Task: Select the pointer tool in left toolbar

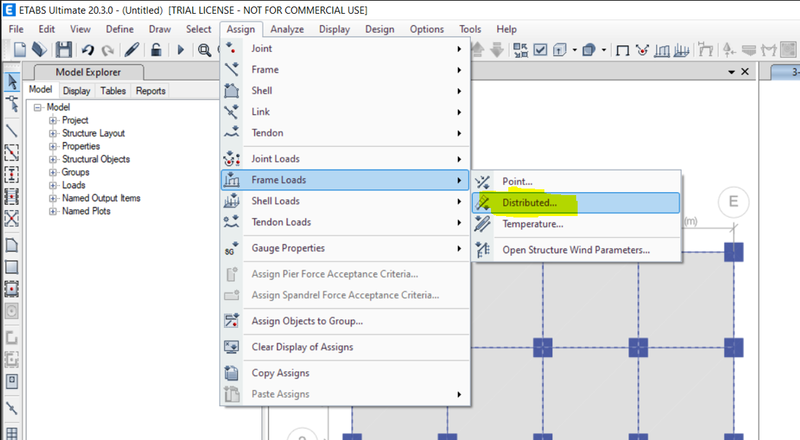Action: tap(12, 82)
